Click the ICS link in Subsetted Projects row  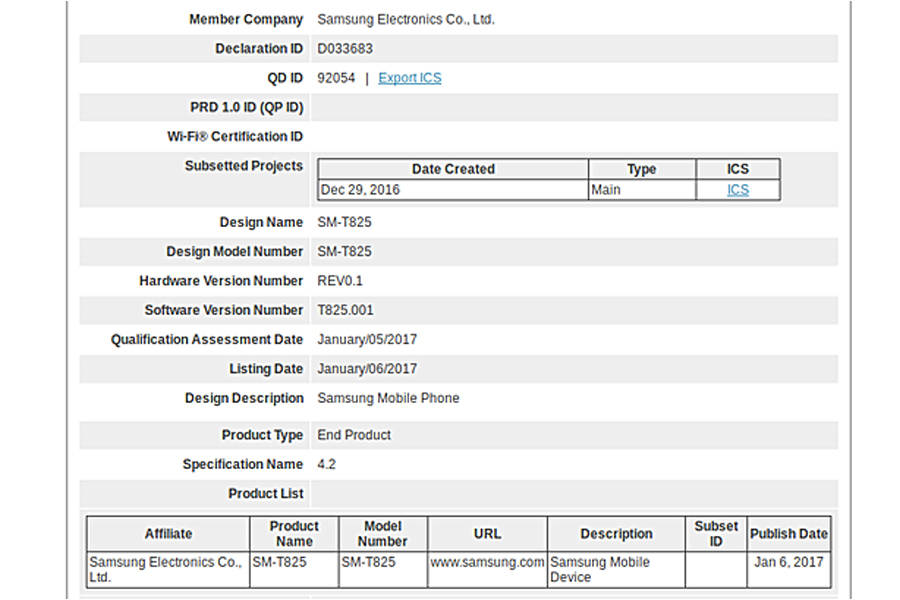tap(737, 188)
